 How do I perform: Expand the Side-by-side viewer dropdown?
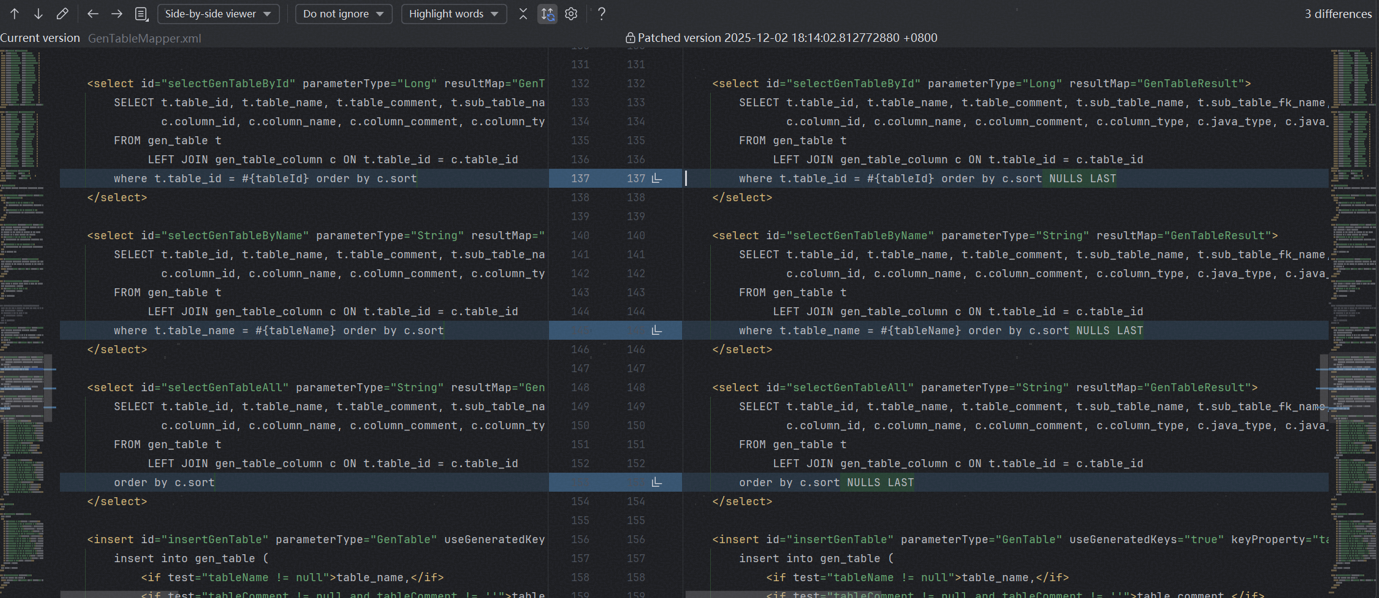[x=218, y=14]
